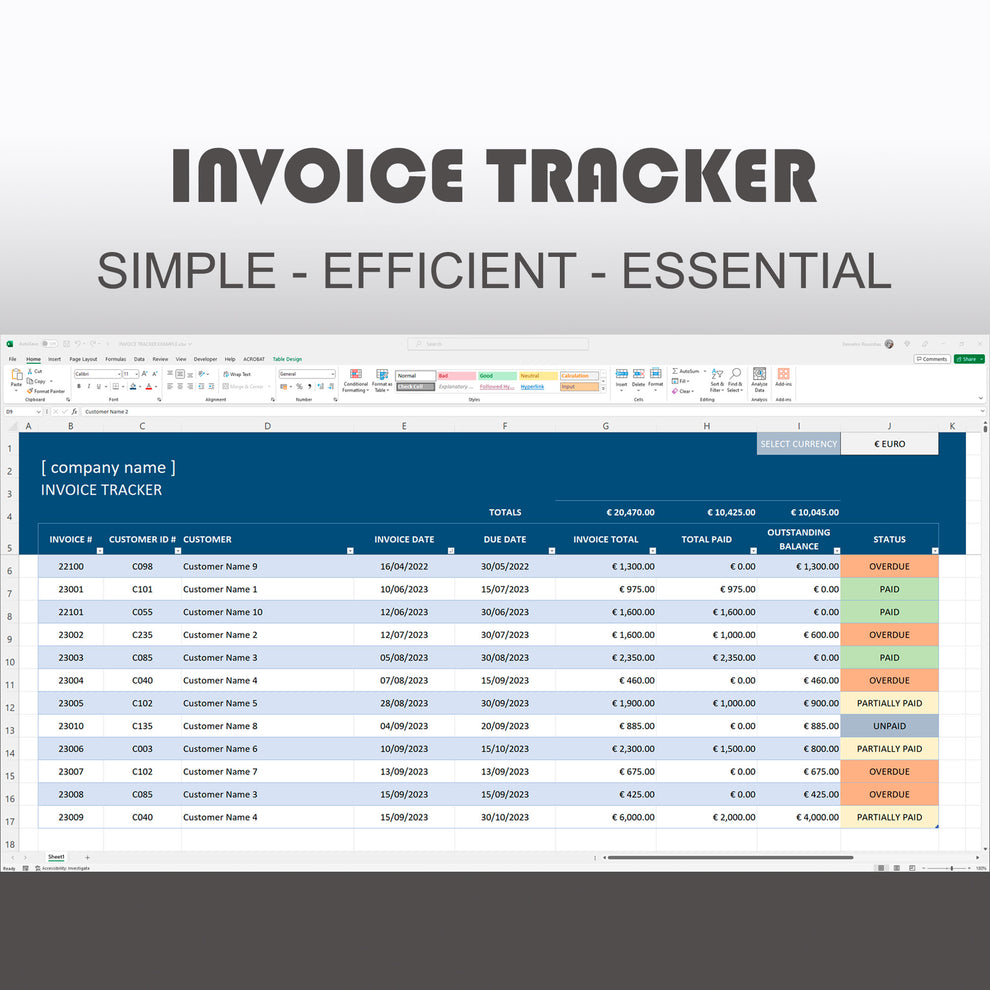Open the Sort & Filter tool
Viewport: 990px width, 990px height.
click(x=716, y=374)
